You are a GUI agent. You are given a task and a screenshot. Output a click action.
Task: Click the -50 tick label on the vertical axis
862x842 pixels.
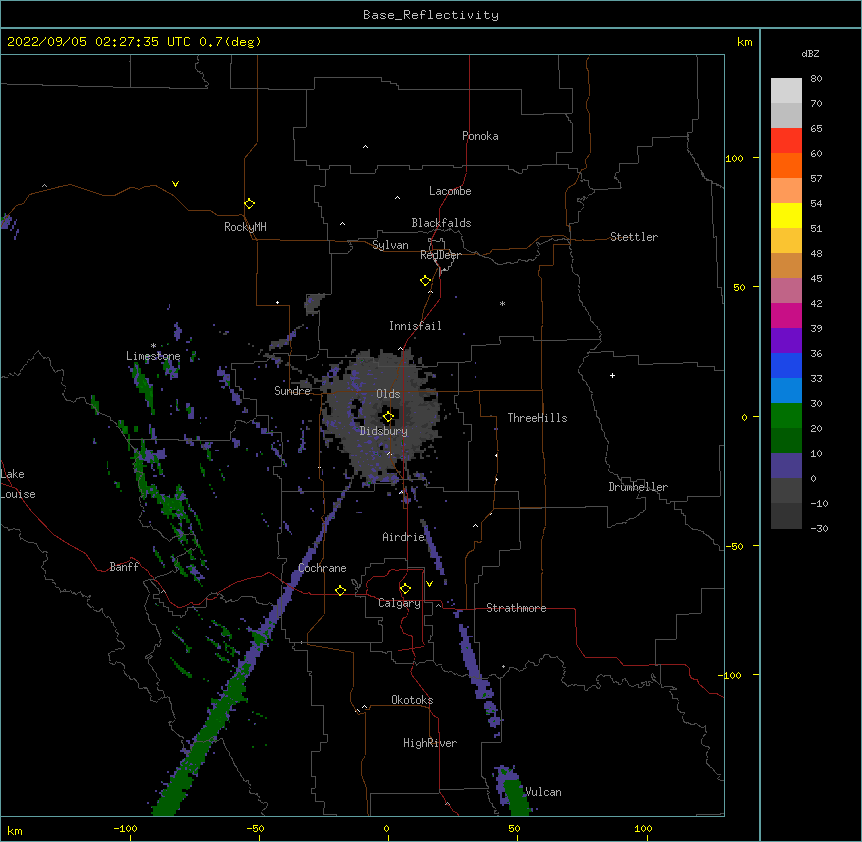734,546
